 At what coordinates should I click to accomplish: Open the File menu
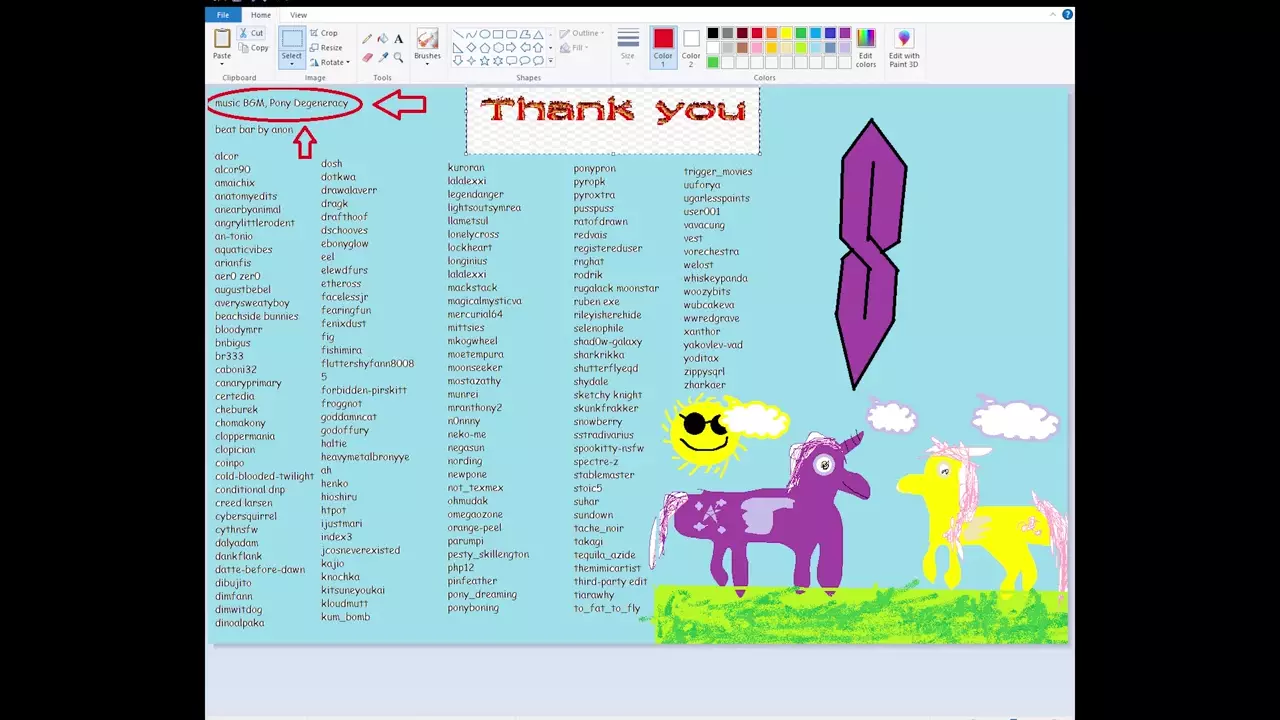tap(223, 15)
